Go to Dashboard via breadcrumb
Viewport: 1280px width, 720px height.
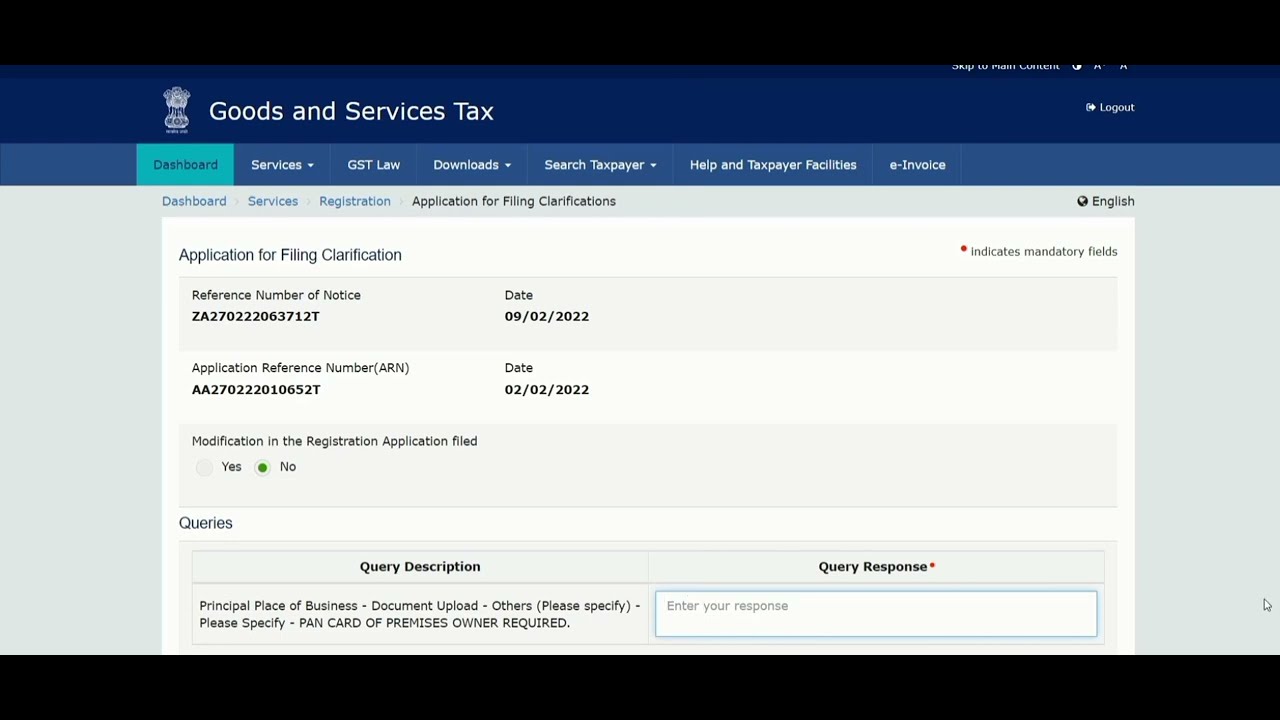194,201
